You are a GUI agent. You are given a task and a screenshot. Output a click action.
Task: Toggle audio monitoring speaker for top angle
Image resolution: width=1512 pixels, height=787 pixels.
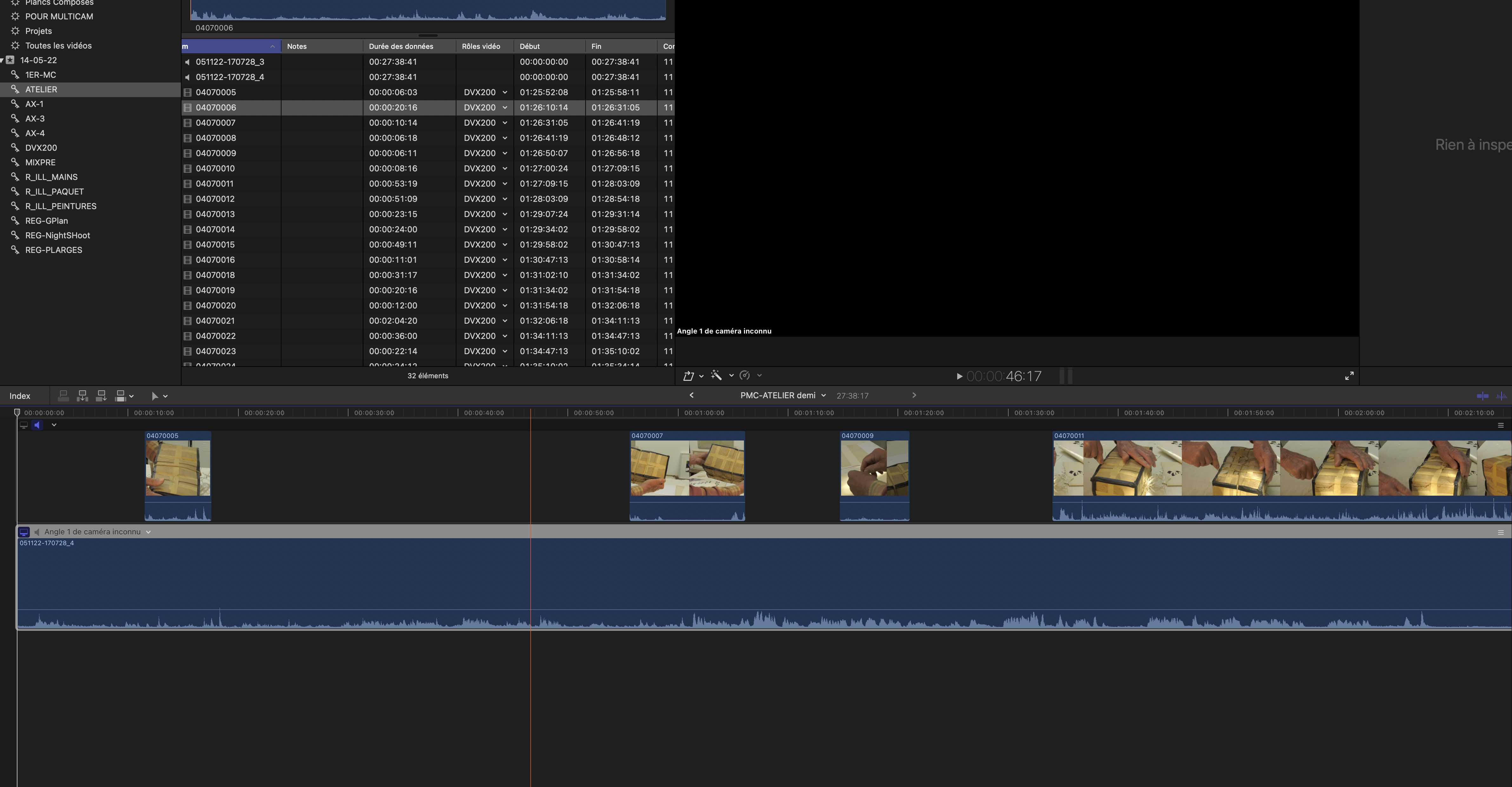click(37, 425)
